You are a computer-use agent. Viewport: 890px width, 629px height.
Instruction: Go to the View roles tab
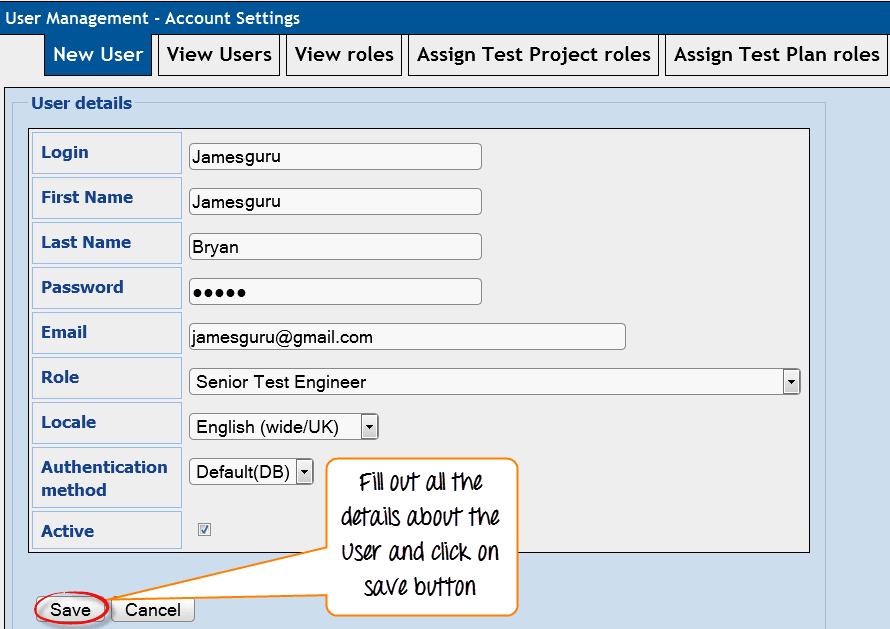[345, 55]
